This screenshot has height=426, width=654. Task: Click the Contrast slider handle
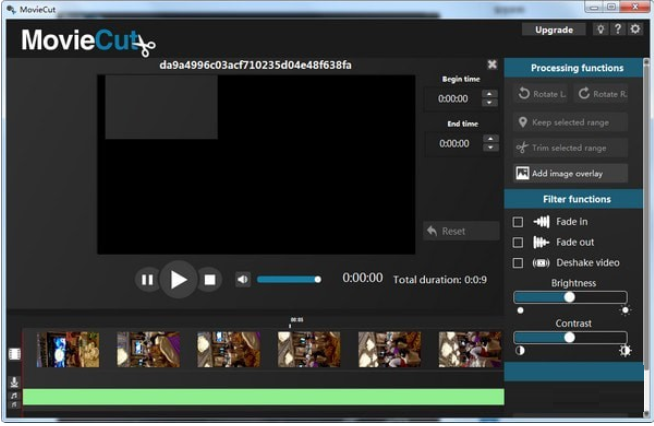(x=569, y=338)
